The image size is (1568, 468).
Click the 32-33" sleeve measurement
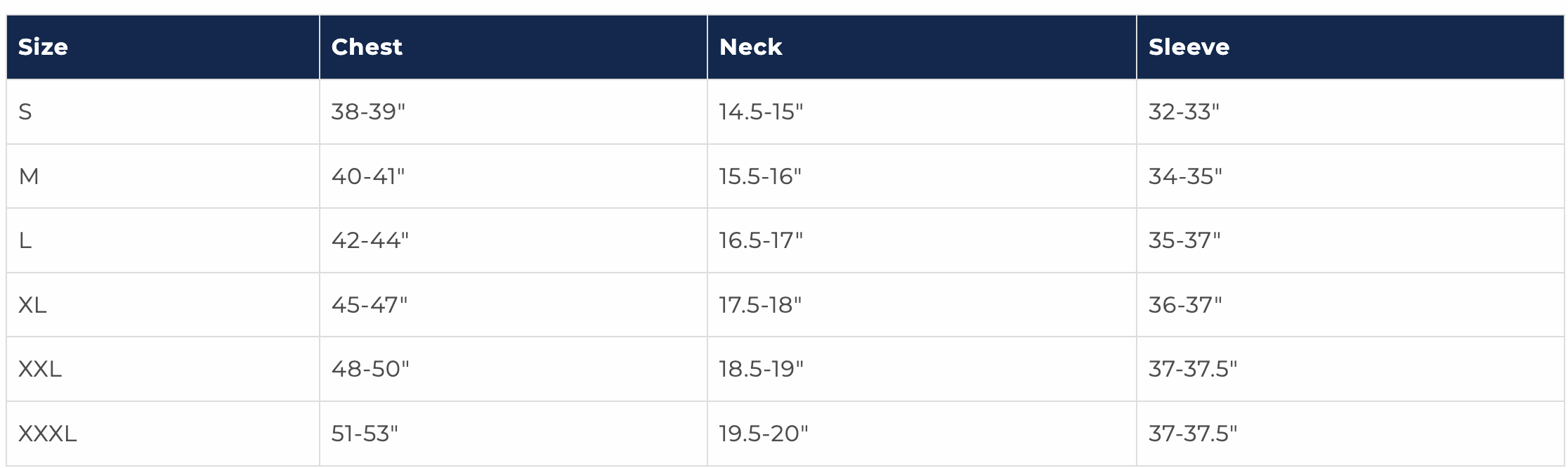point(1184,112)
